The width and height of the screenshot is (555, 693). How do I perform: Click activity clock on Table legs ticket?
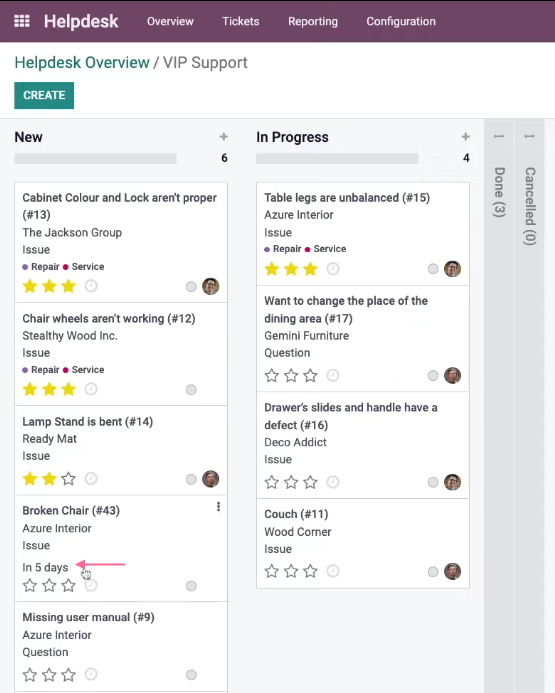coord(333,269)
